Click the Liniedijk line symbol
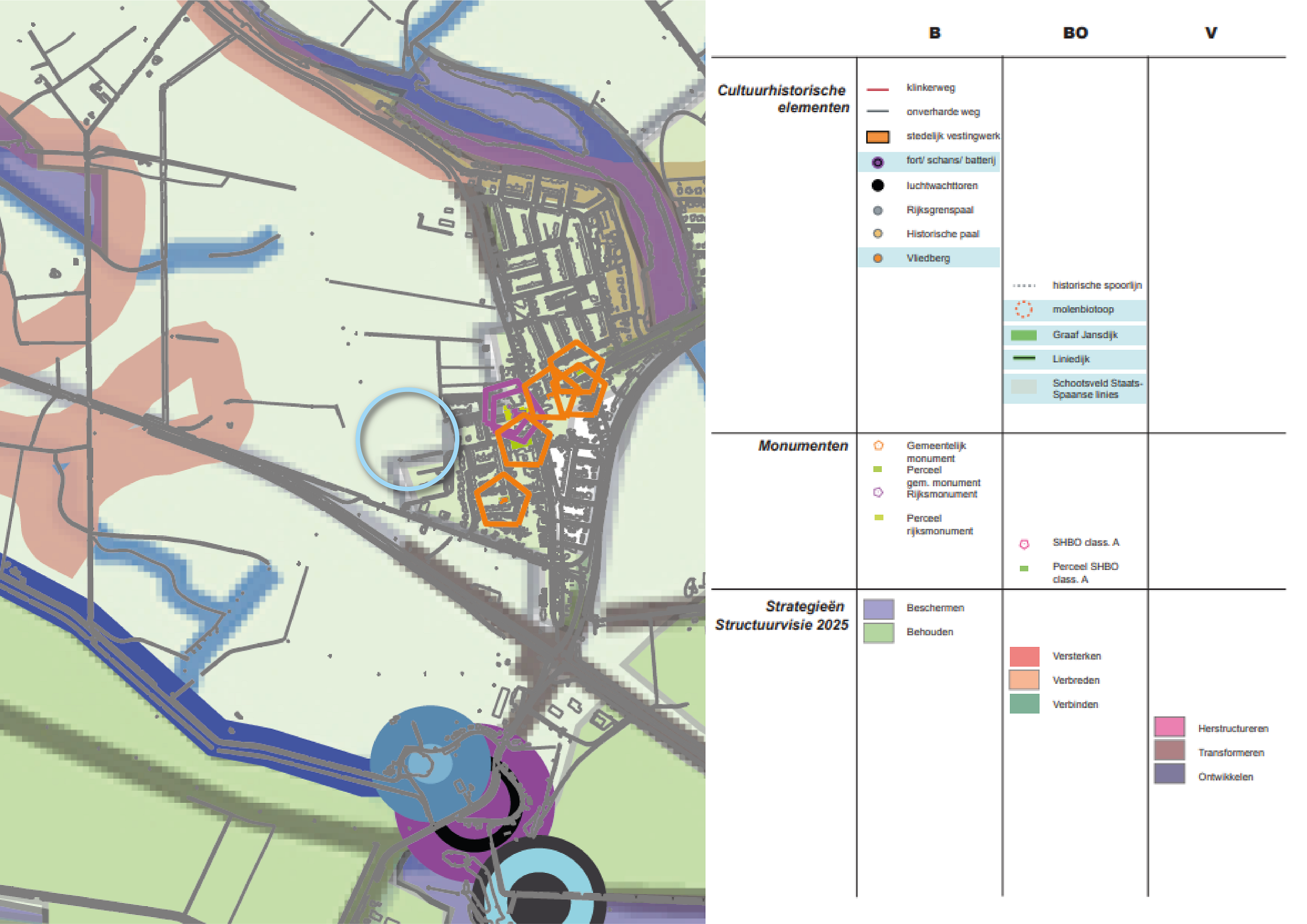The image size is (1307, 924). coord(1024,358)
